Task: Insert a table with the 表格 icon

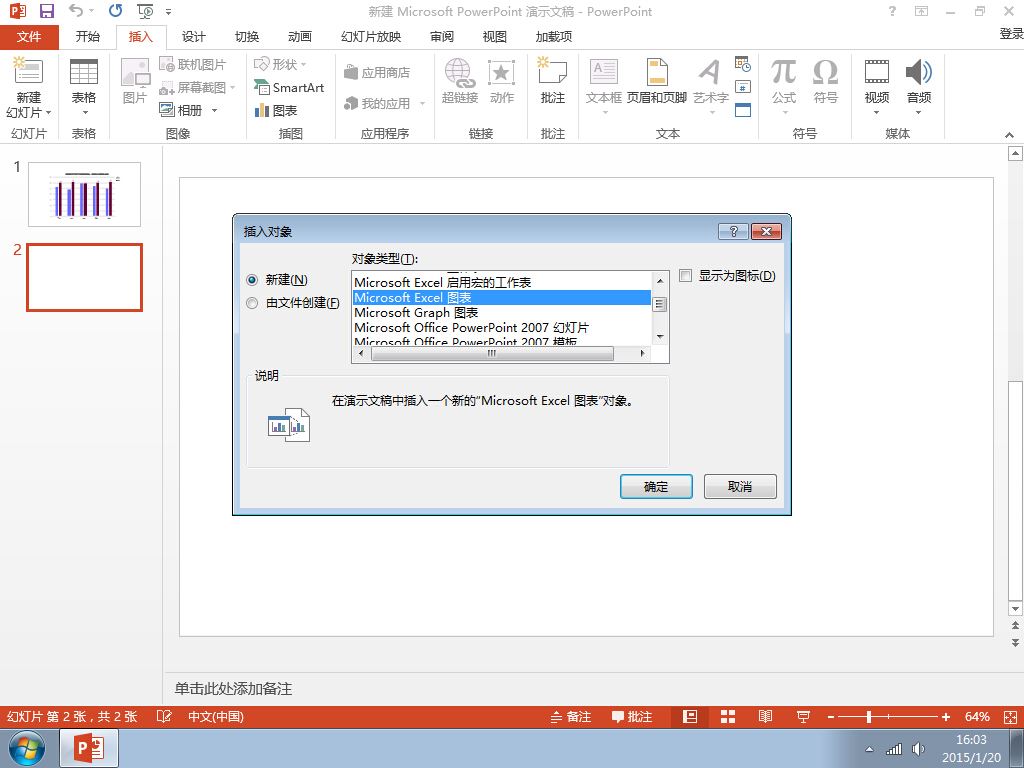Action: point(84,72)
